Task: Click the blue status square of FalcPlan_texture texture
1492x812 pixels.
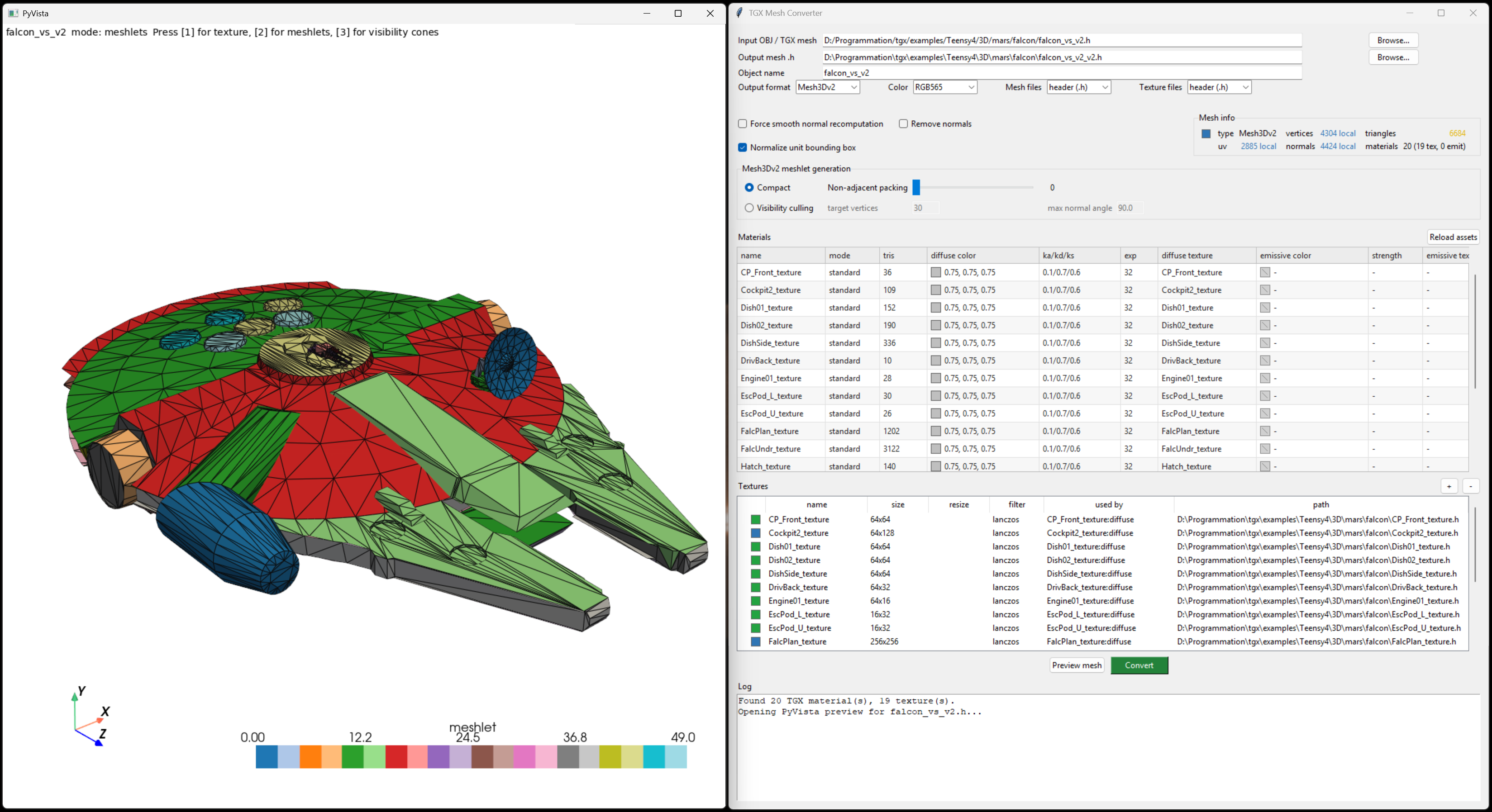Action: point(755,642)
